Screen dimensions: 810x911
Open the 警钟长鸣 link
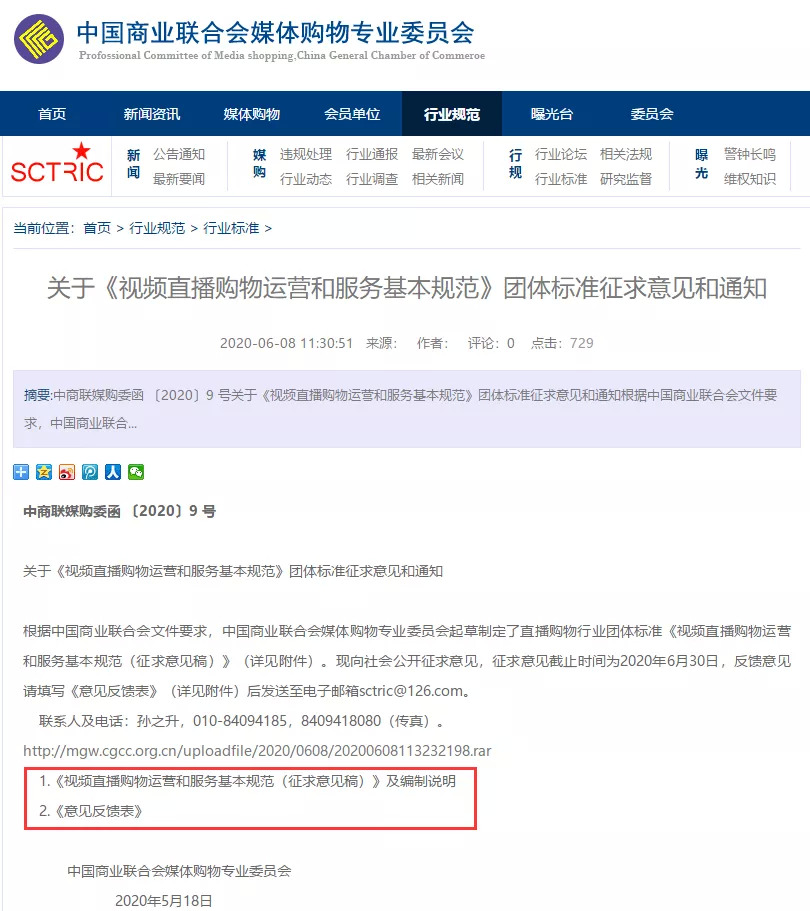pos(750,155)
